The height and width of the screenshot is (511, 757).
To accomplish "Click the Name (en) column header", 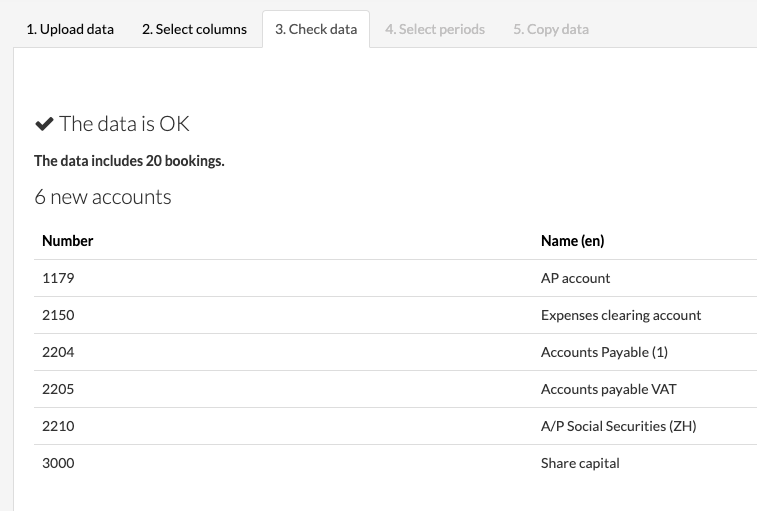I will [572, 241].
